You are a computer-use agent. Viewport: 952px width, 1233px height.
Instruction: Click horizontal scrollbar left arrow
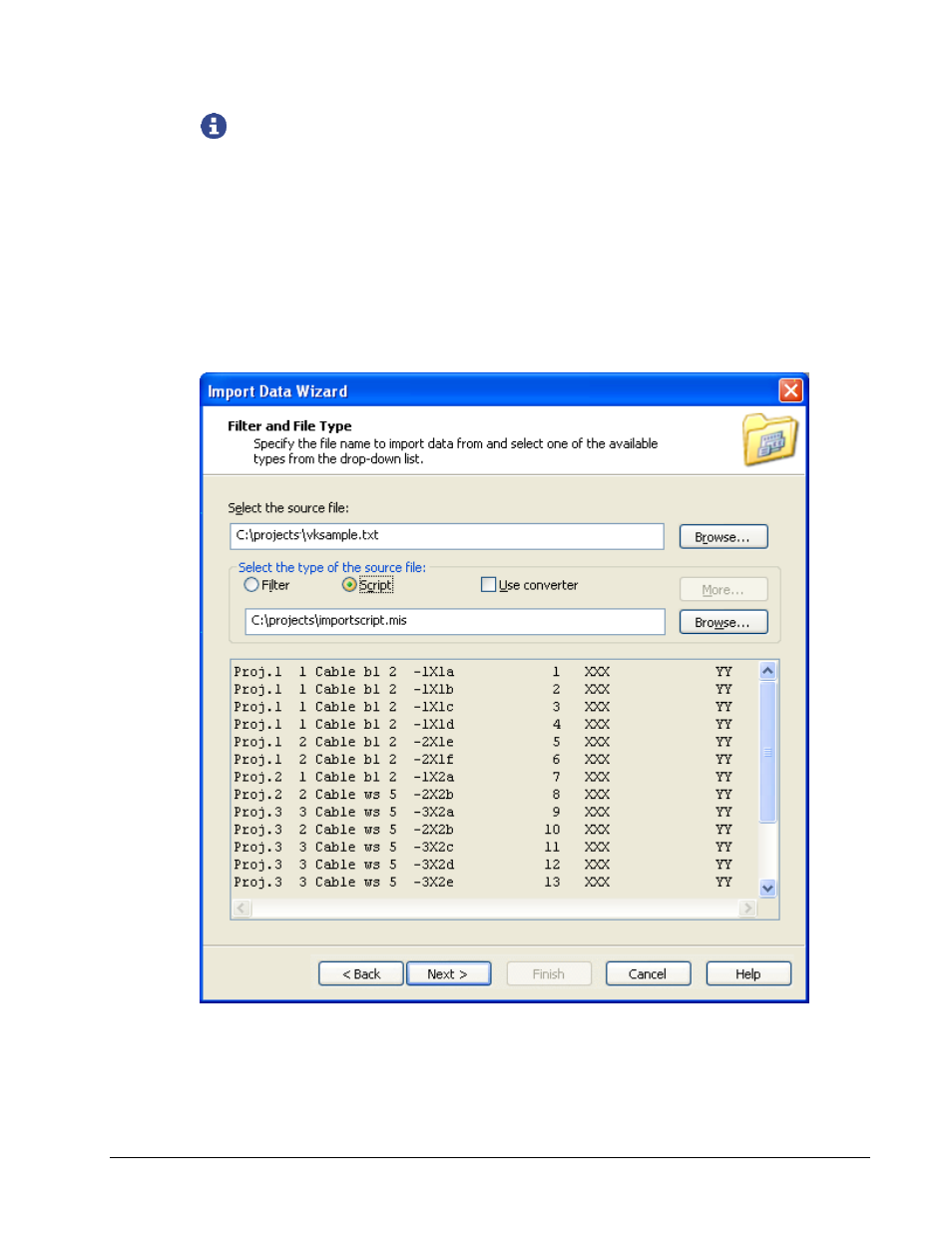pyautogui.click(x=241, y=909)
